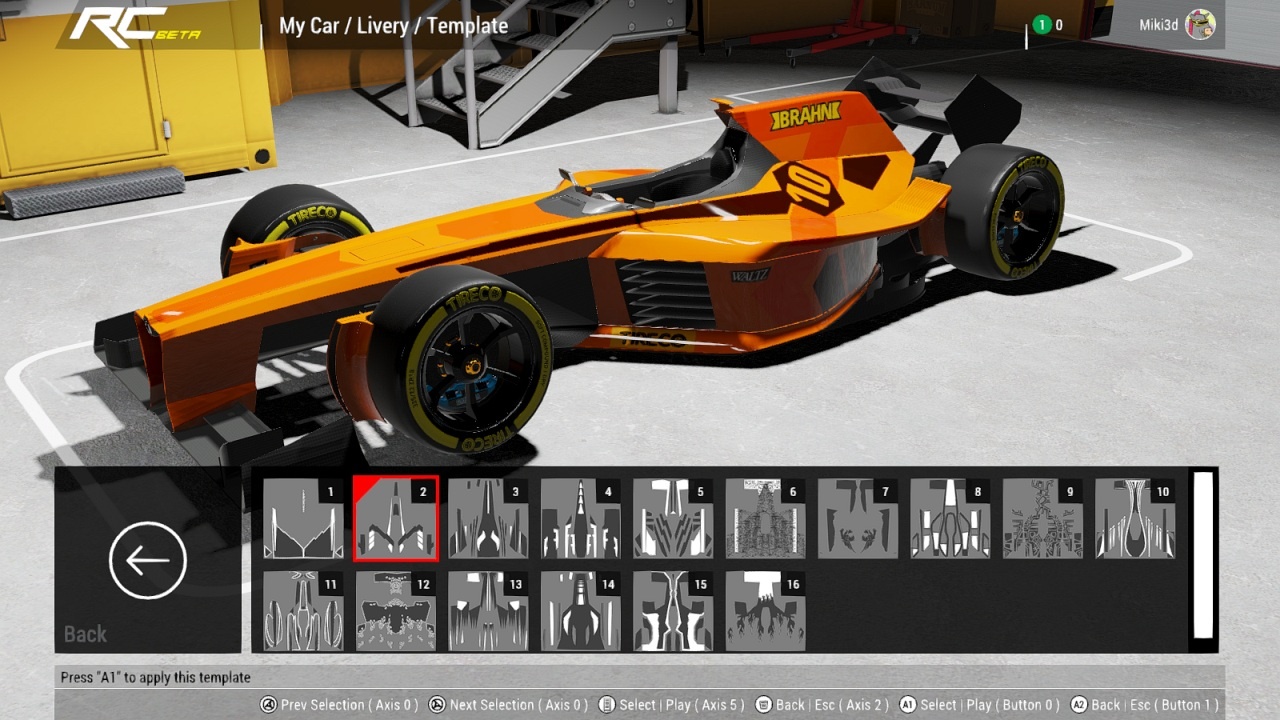Click the Miki3d username text
The image size is (1280, 720).
1158,25
